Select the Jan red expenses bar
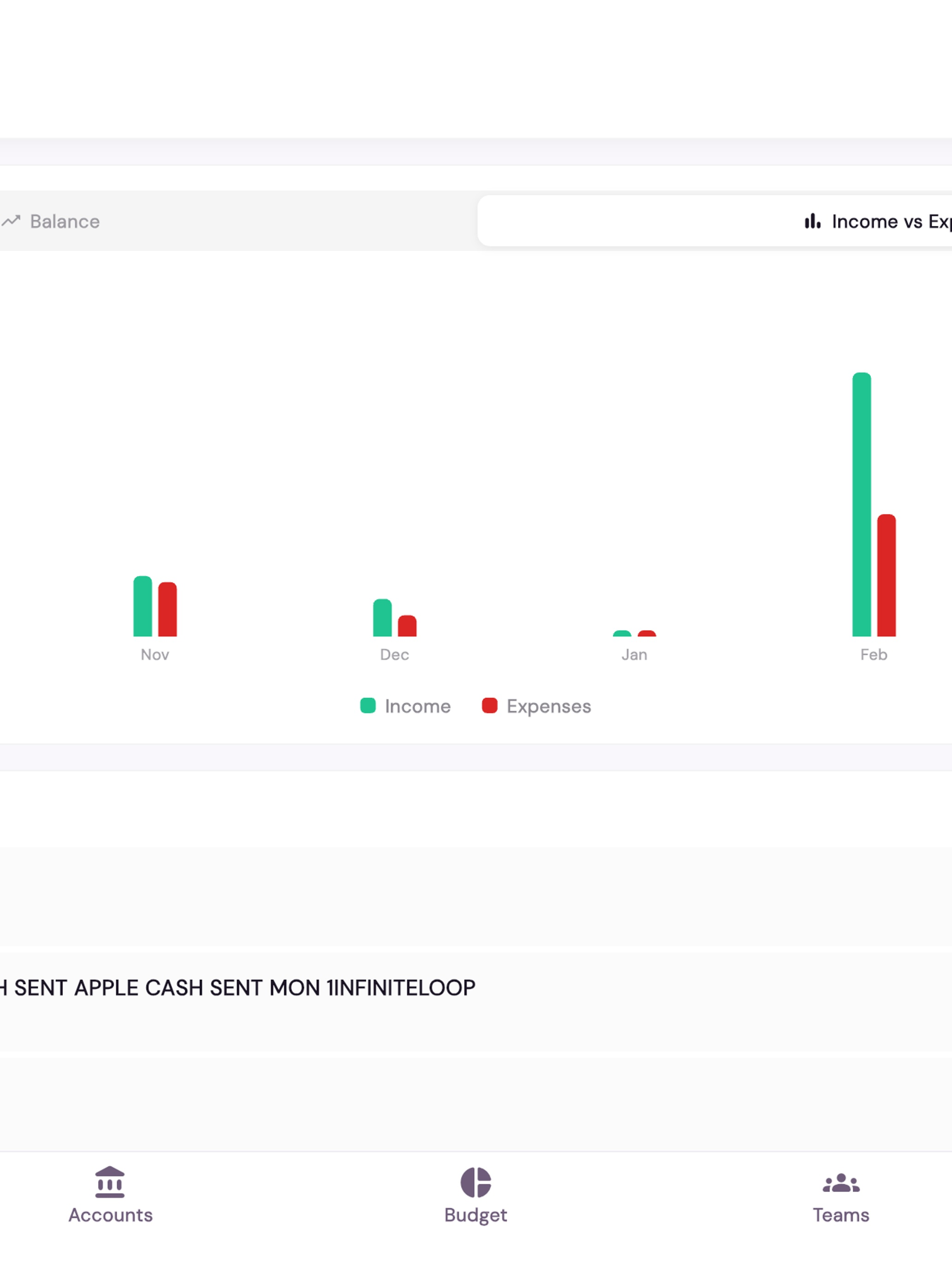952x1270 pixels. (647, 633)
